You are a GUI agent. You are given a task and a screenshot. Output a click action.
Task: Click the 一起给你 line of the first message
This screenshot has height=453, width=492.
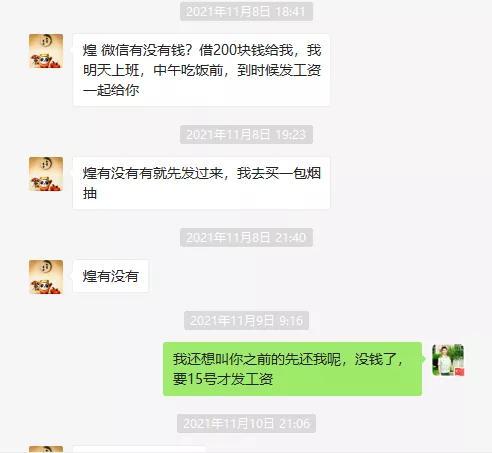111,90
